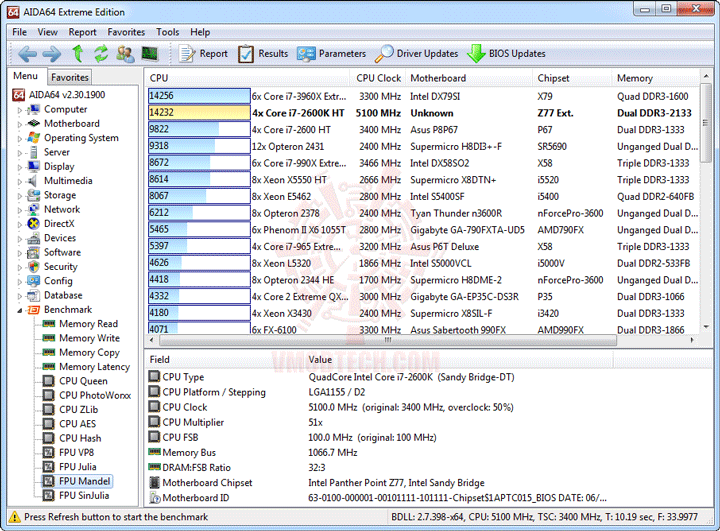This screenshot has width=720, height=531.
Task: Click the Results toolbar button
Action: (263, 54)
